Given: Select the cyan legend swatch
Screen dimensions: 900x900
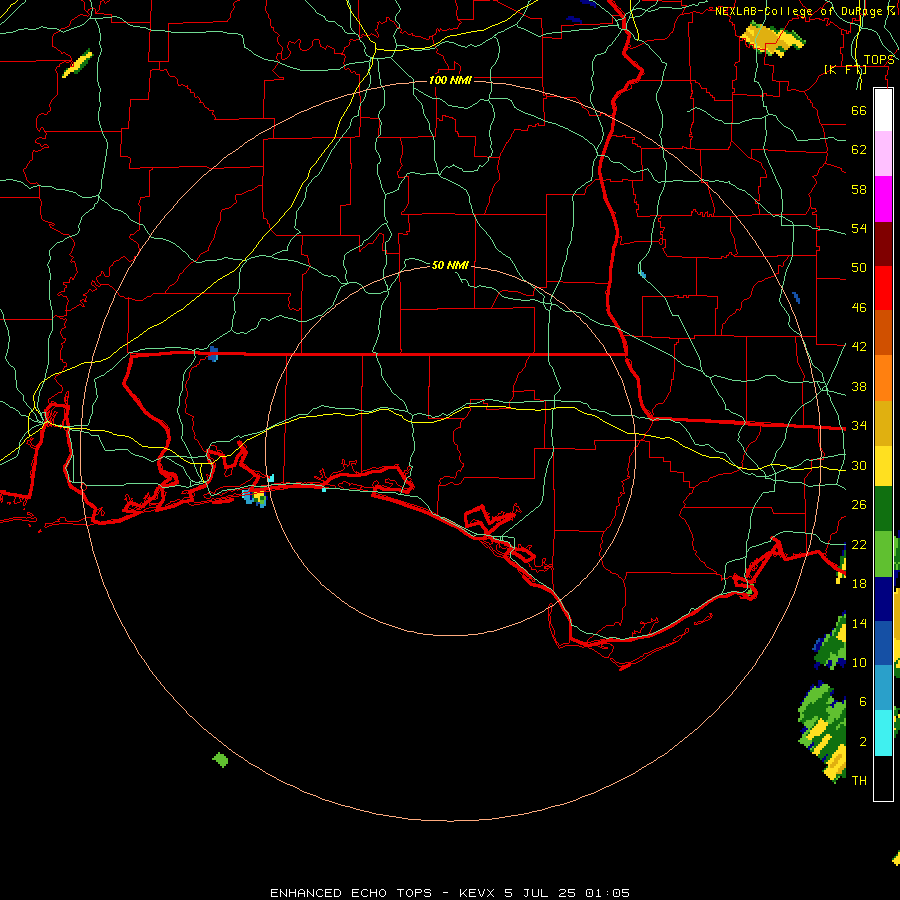Looking at the screenshot, I should (x=883, y=733).
